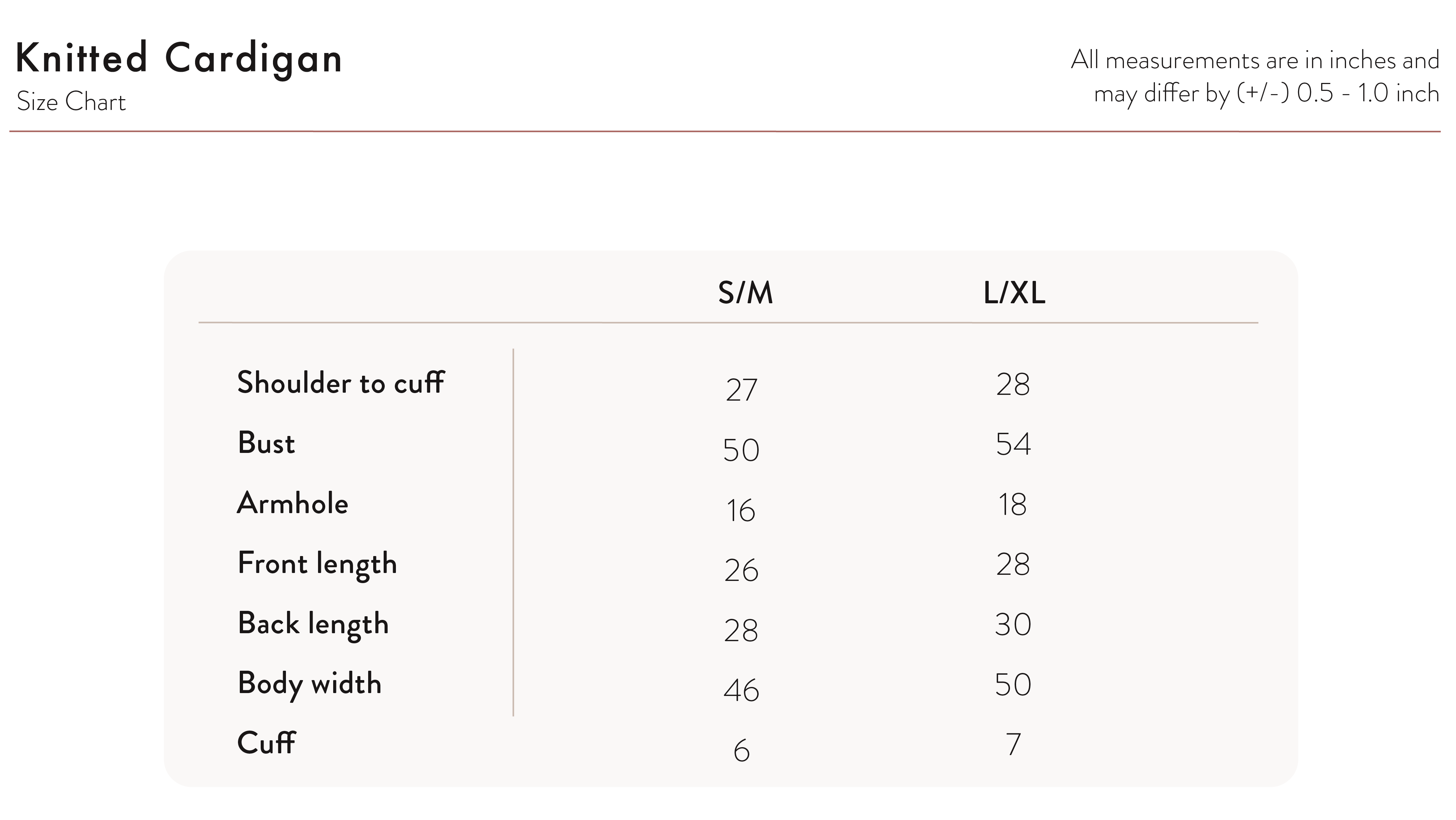Select the L/XL back length value 30
This screenshot has height=820, width=1456.
tap(1014, 625)
